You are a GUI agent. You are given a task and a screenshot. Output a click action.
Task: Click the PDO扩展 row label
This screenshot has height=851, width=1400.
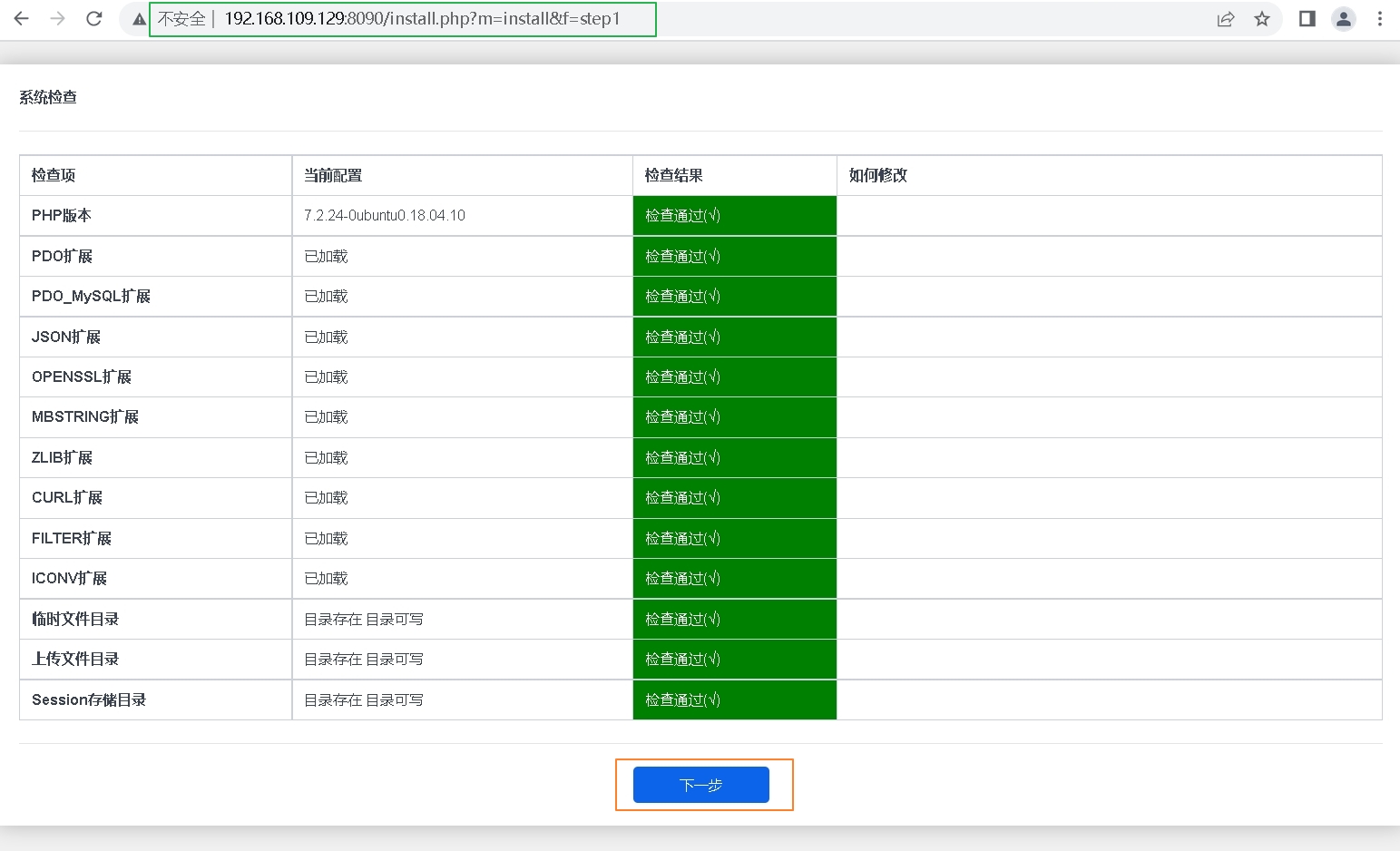click(62, 257)
